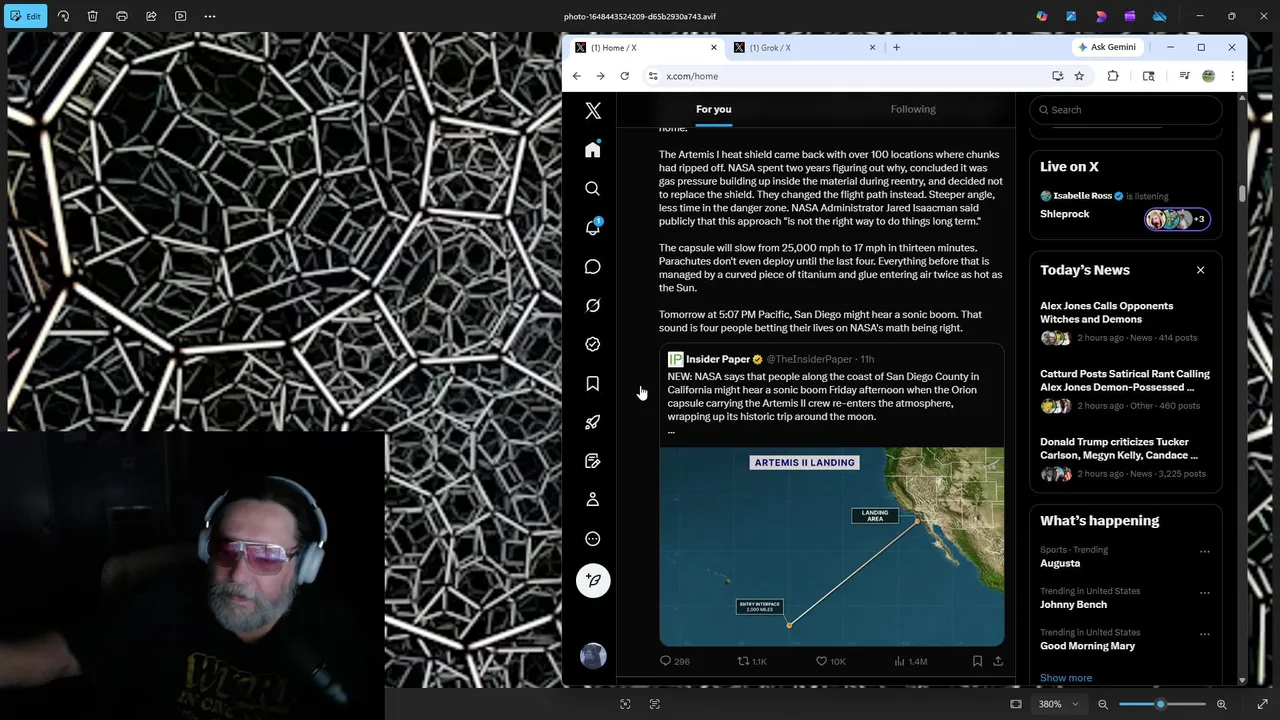Open Insider Paper quoted post profile
1280x720 pixels.
717,359
